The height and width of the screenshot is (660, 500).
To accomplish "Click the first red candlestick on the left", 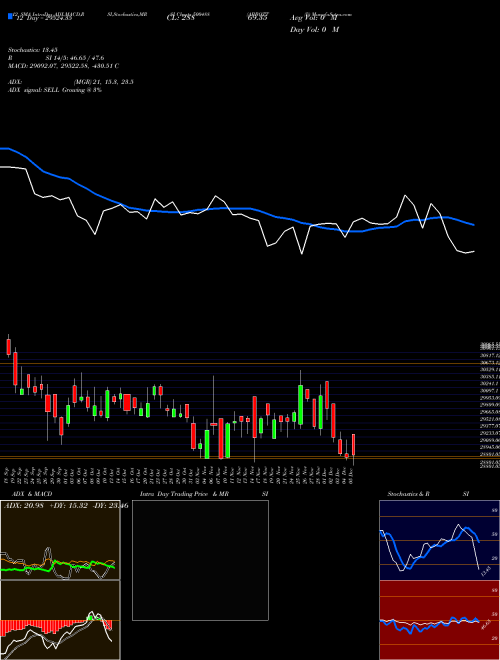I will (x=8, y=346).
